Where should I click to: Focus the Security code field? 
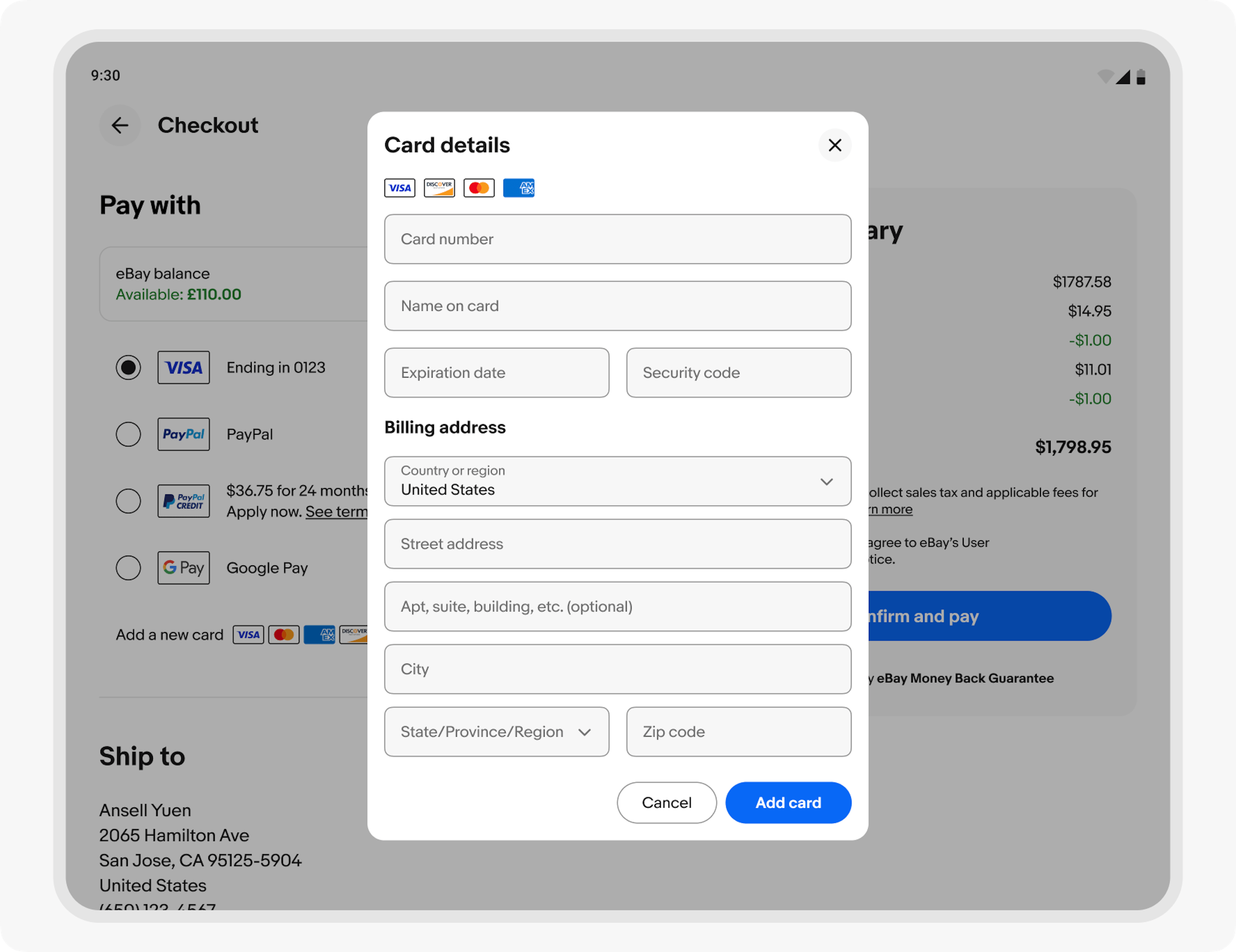tap(738, 372)
